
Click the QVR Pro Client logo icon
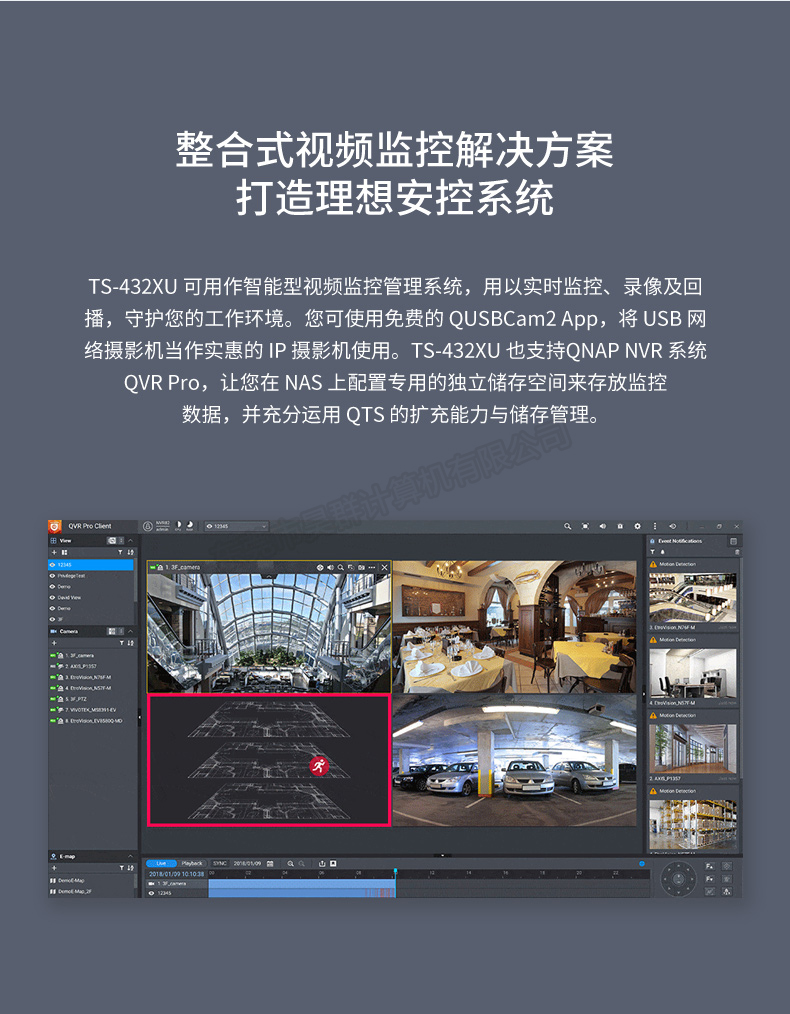pos(55,526)
